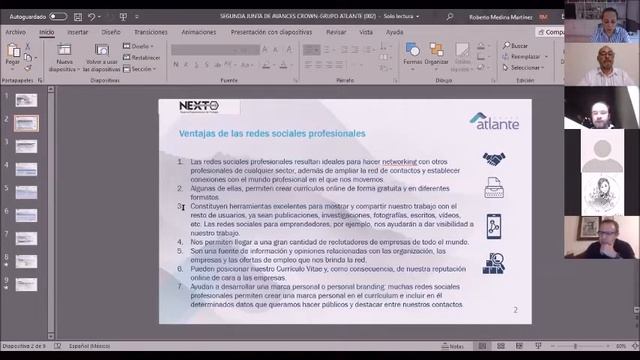Viewport: 640px width, 360px height.
Task: Click the font color button
Action: pyautogui.click(x=284, y=65)
